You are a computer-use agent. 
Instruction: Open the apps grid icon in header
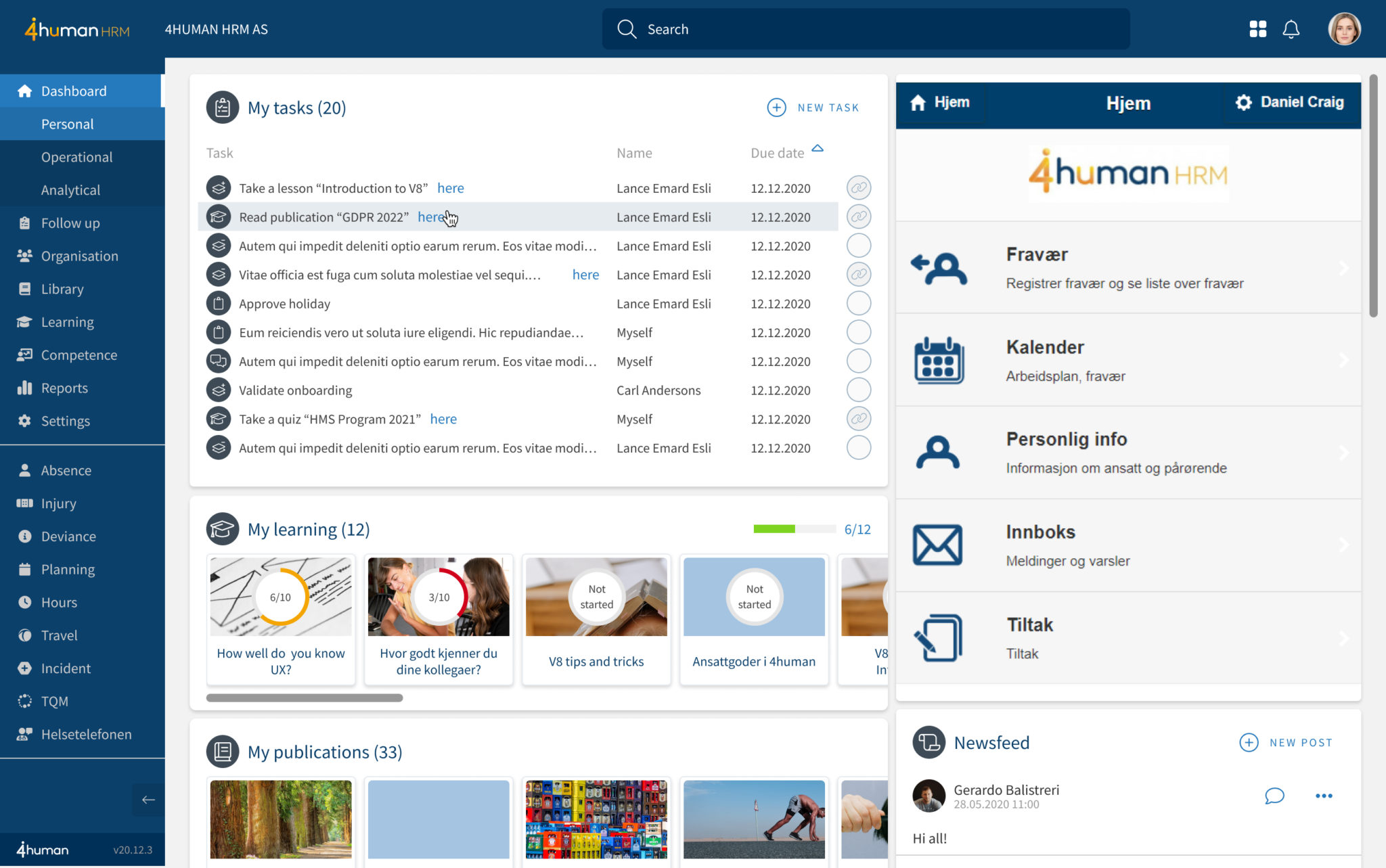[x=1257, y=29]
